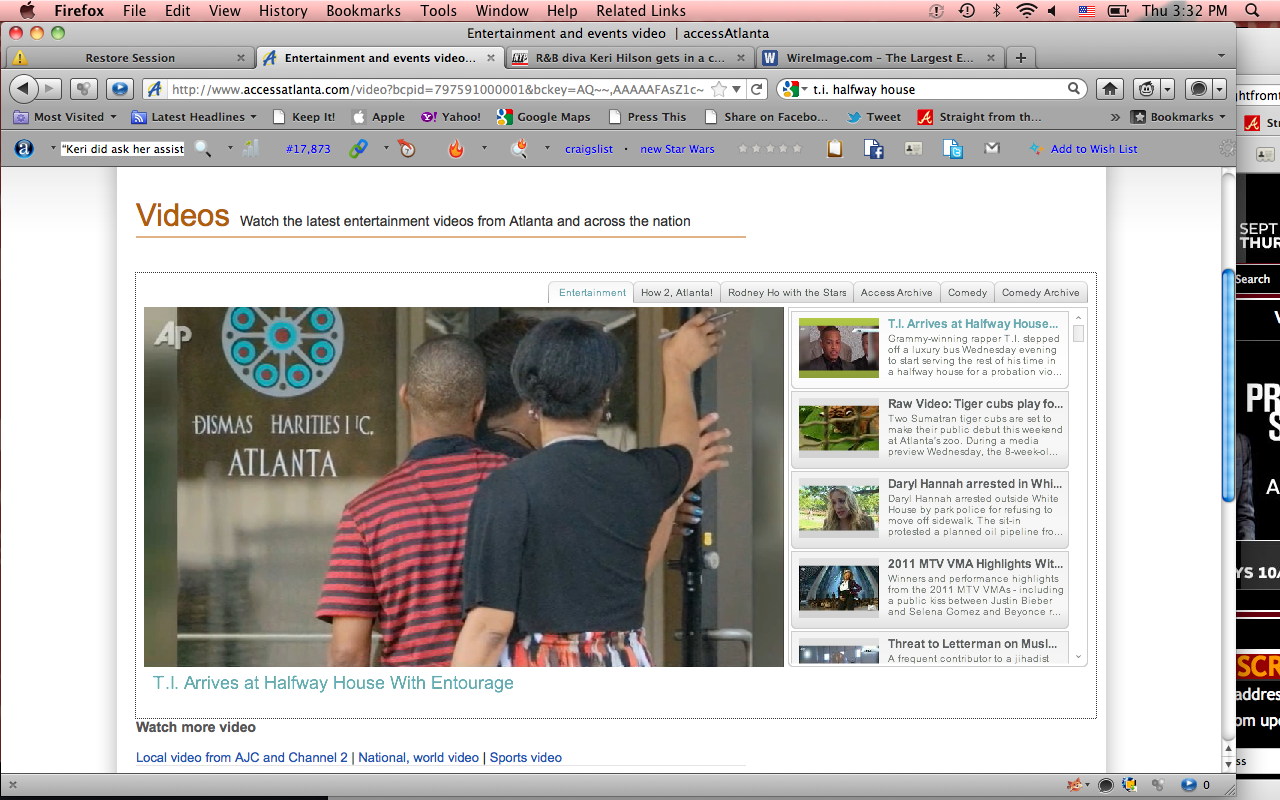The image size is (1280, 800).
Task: Bookmark this page with the star icon
Action: coord(719,89)
